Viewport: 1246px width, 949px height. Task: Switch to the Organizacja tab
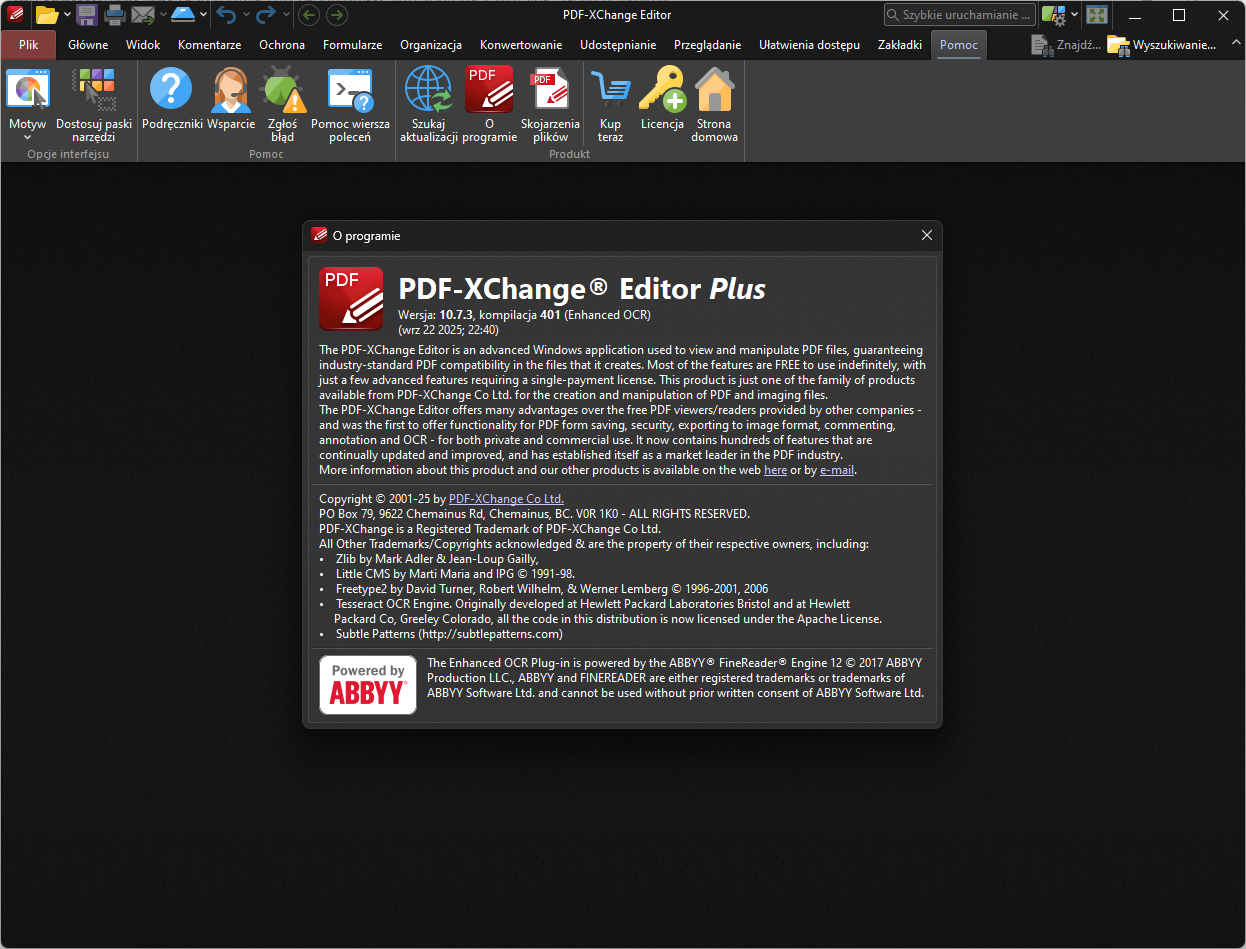click(431, 44)
